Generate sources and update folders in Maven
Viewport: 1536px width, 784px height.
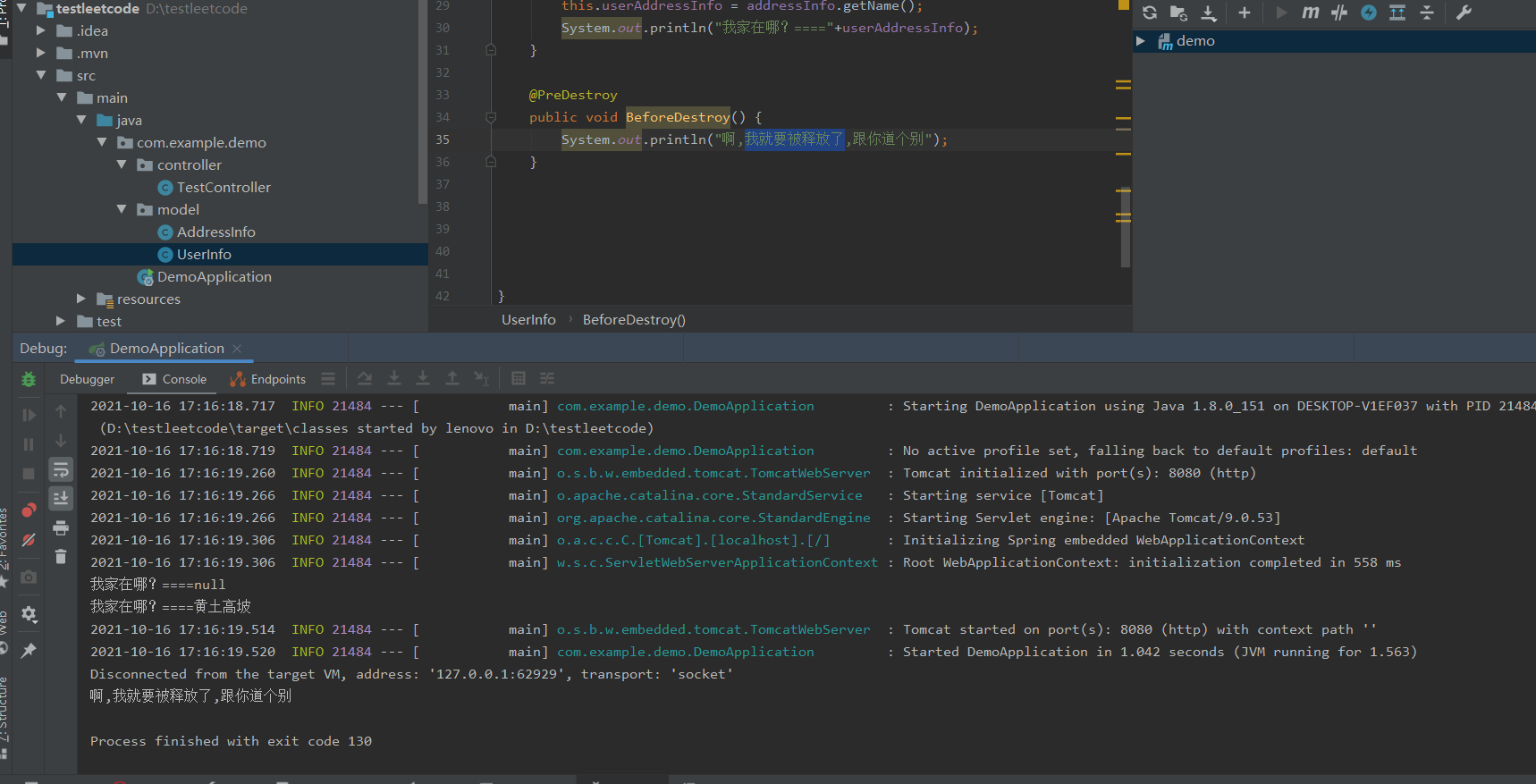(x=1179, y=13)
